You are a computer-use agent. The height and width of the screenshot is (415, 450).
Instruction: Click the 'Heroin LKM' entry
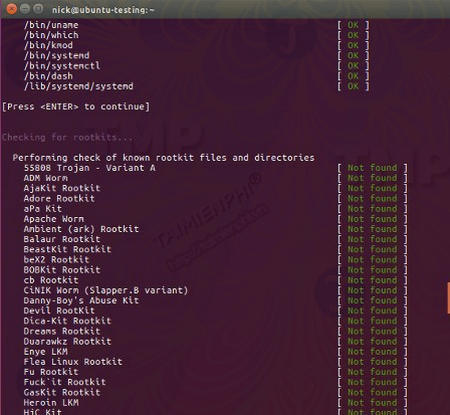(51, 403)
